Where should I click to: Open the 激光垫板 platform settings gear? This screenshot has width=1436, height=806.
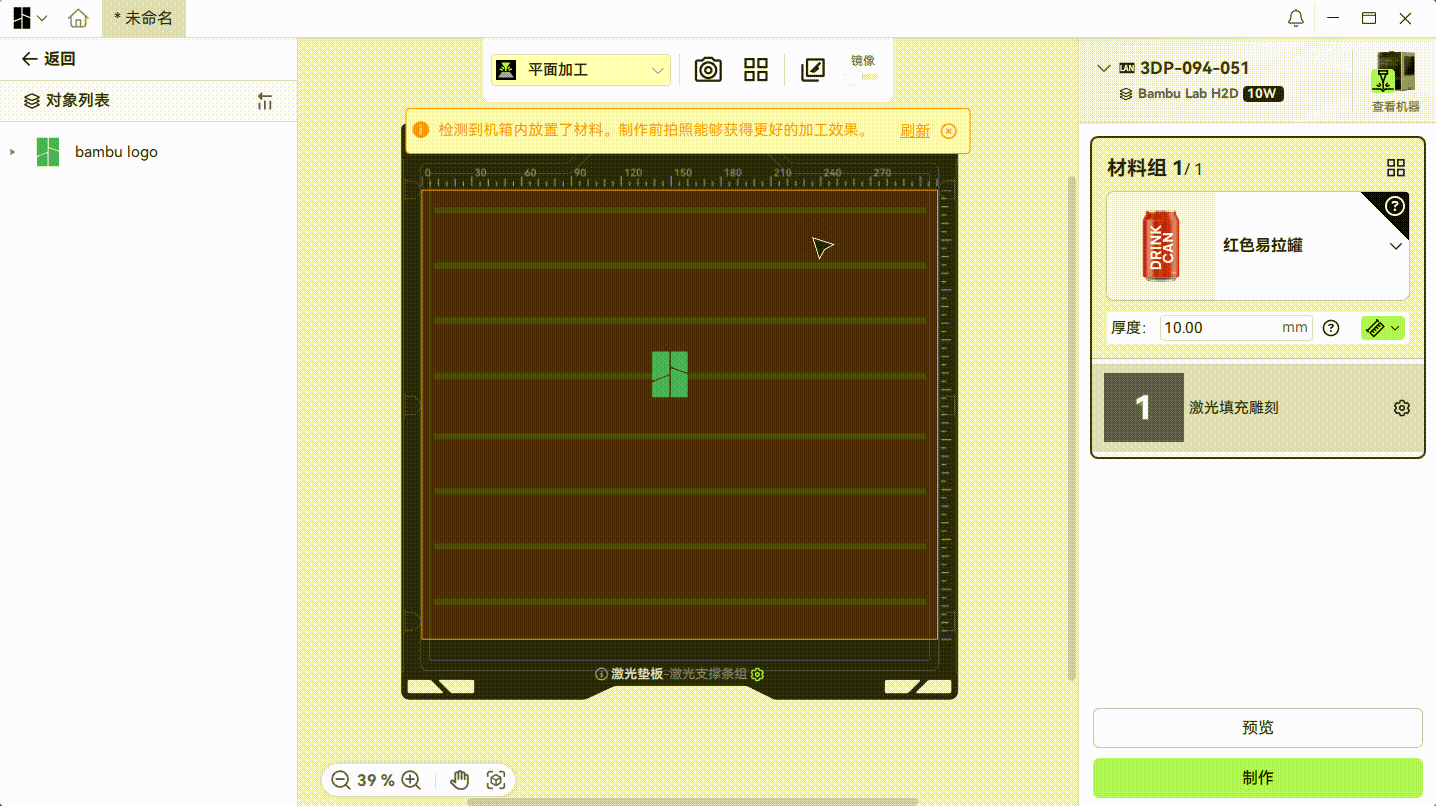758,674
